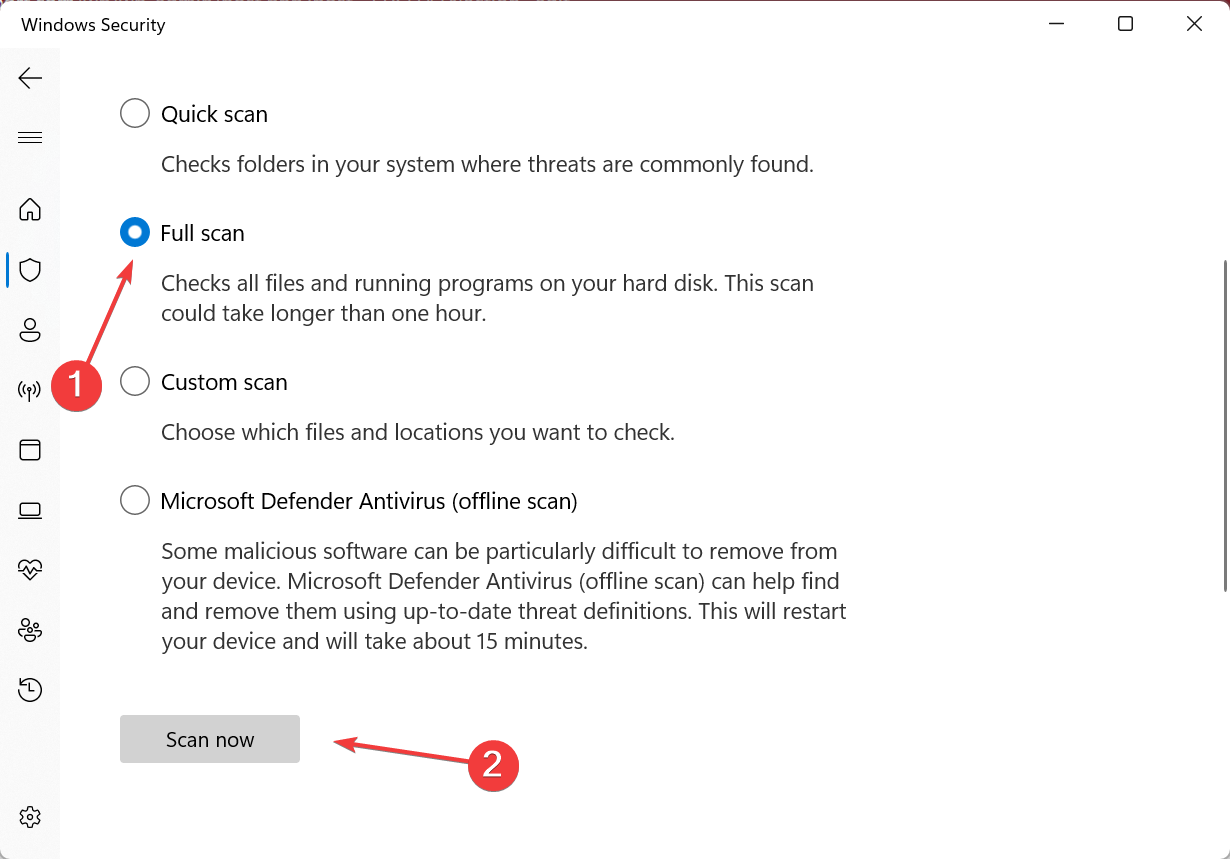The height and width of the screenshot is (859, 1230).
Task: Expand the navigation hamburger menu
Action: coord(30,137)
